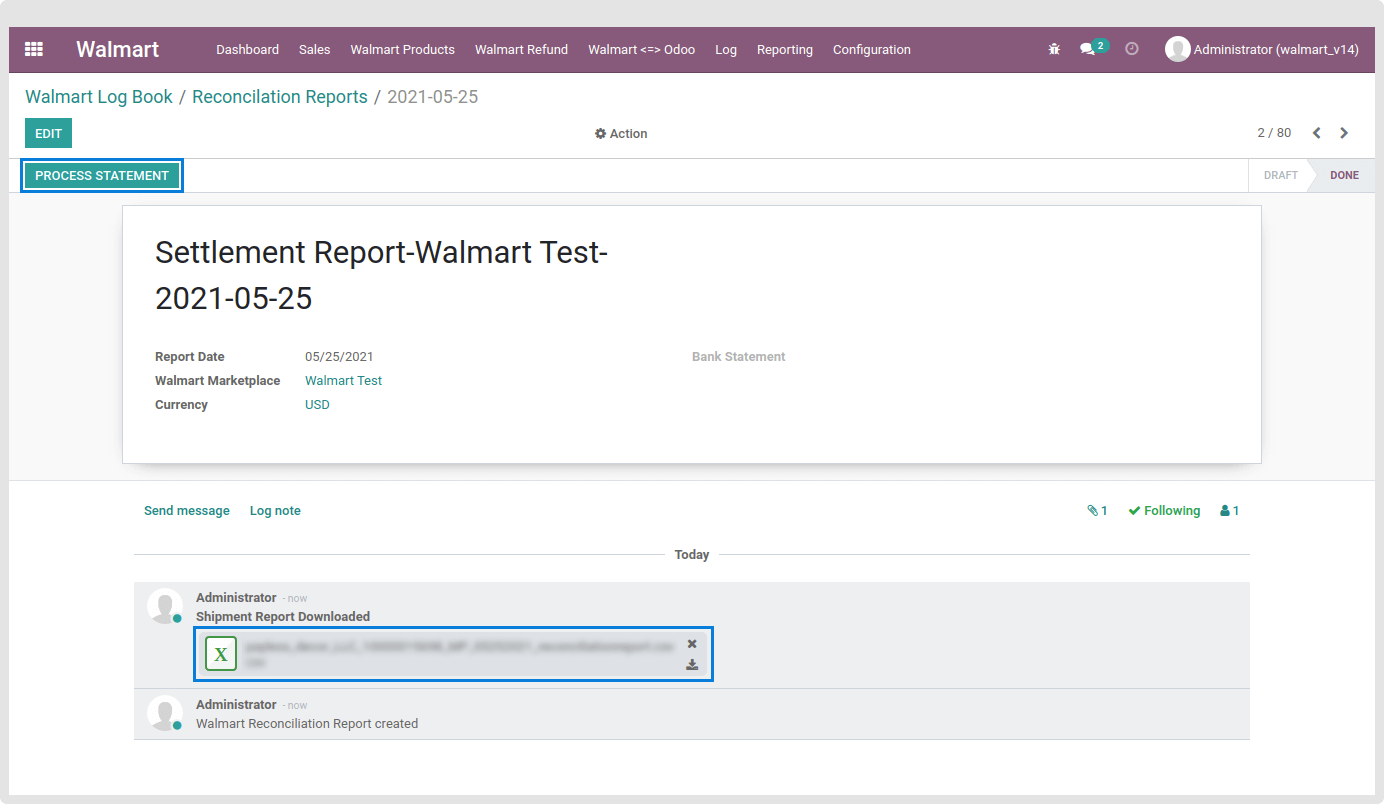Open the Configuration menu
The width and height of the screenshot is (1384, 804).
[872, 49]
